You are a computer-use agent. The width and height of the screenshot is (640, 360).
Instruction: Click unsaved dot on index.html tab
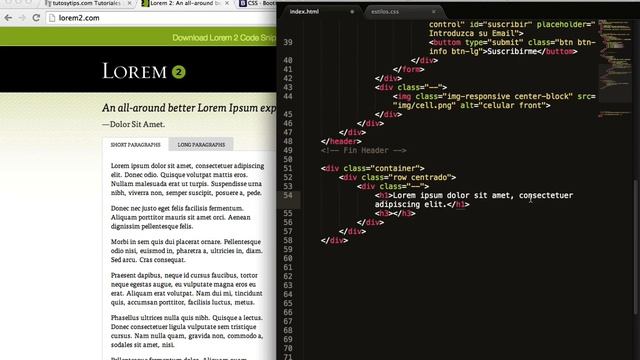pyautogui.click(x=352, y=12)
